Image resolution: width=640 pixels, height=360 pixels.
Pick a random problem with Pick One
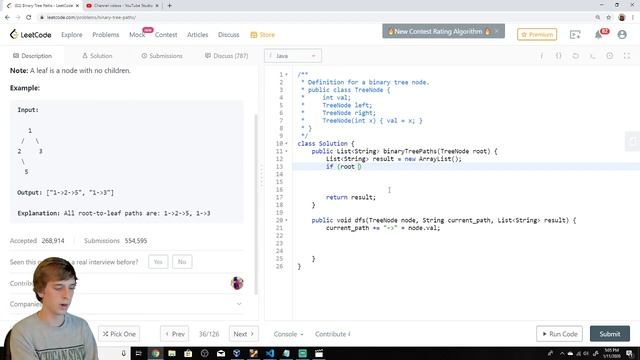119,334
